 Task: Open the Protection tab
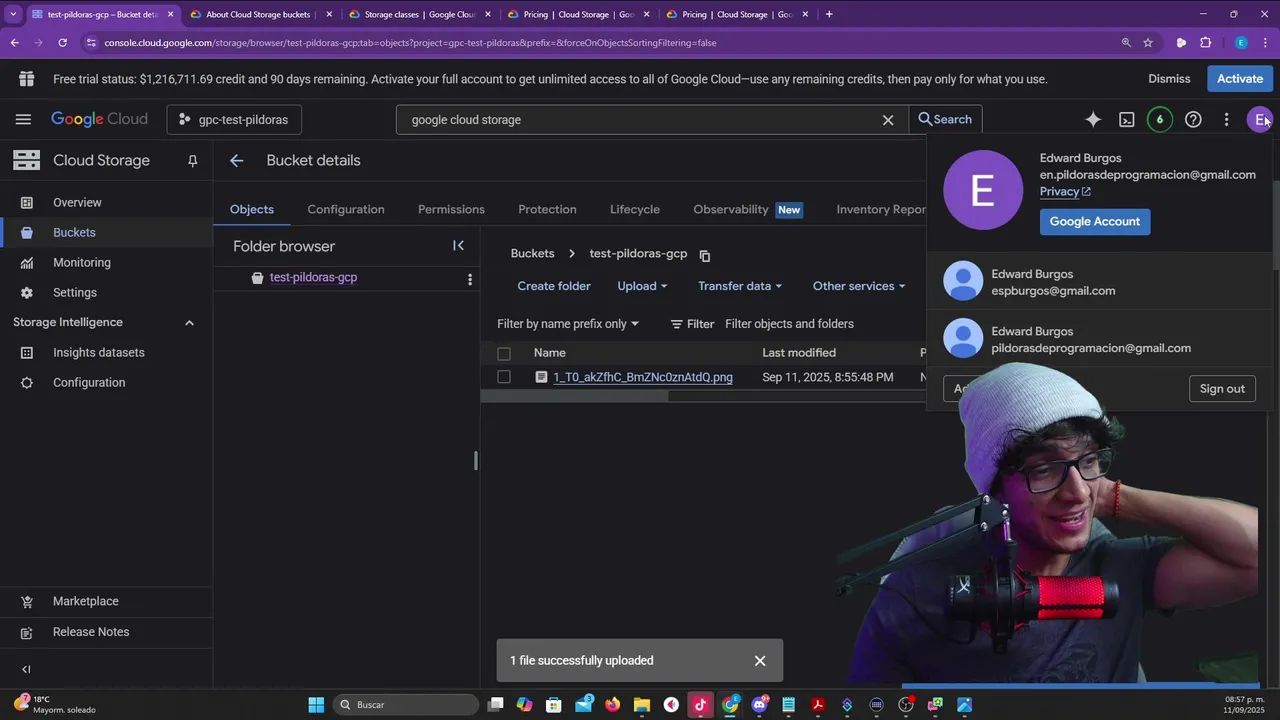547,209
